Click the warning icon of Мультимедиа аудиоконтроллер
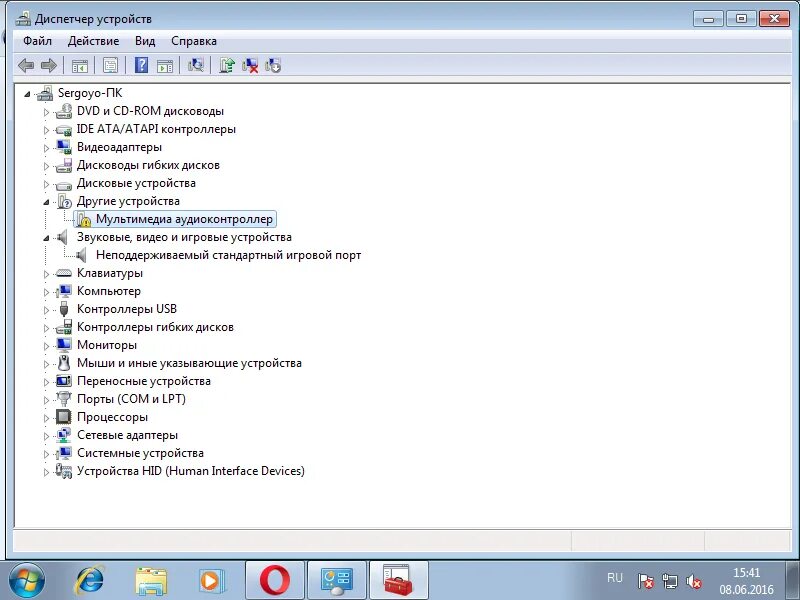Image resolution: width=800 pixels, height=600 pixels. click(x=83, y=219)
